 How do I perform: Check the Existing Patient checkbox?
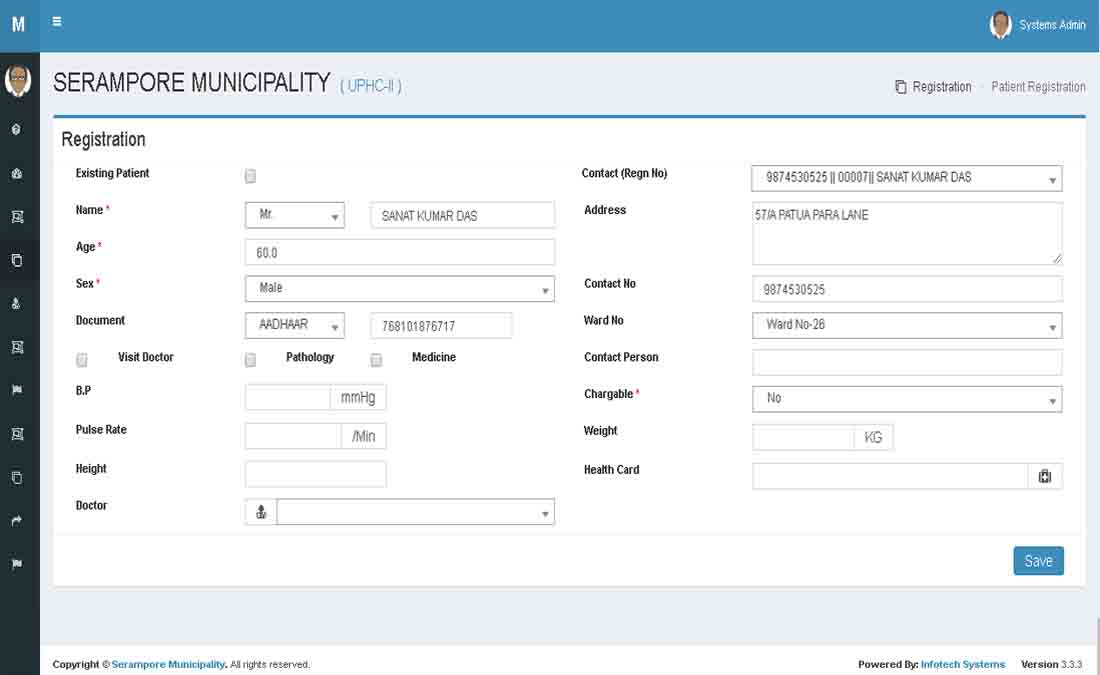251,176
